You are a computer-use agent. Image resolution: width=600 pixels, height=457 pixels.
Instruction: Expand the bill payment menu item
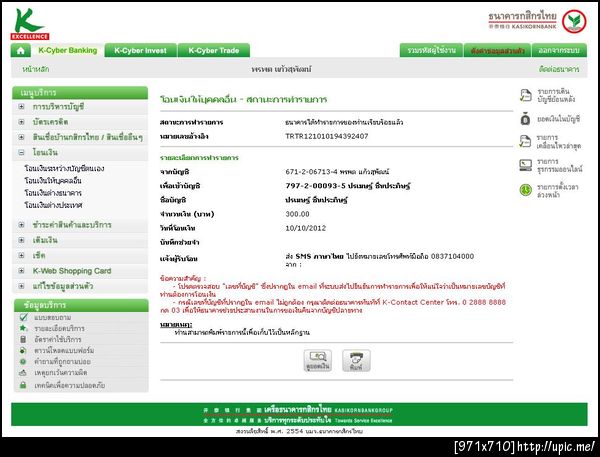(x=21, y=225)
